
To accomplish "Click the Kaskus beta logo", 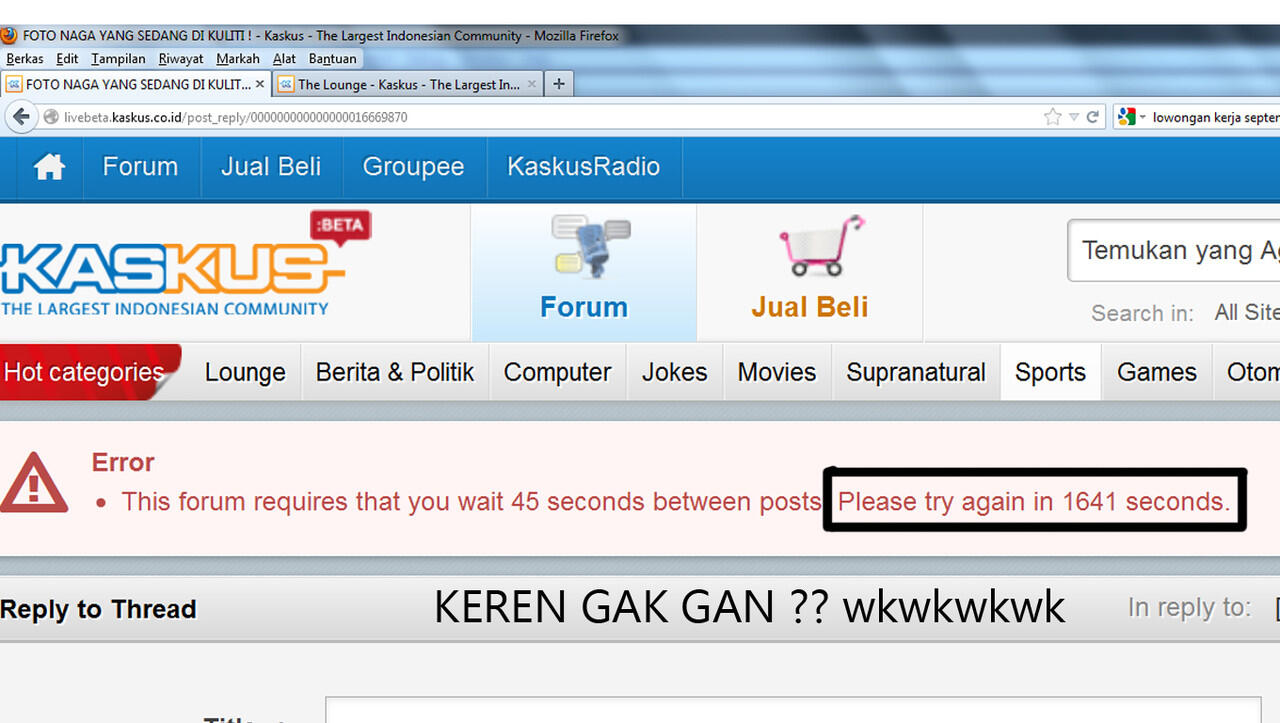I will [x=186, y=264].
